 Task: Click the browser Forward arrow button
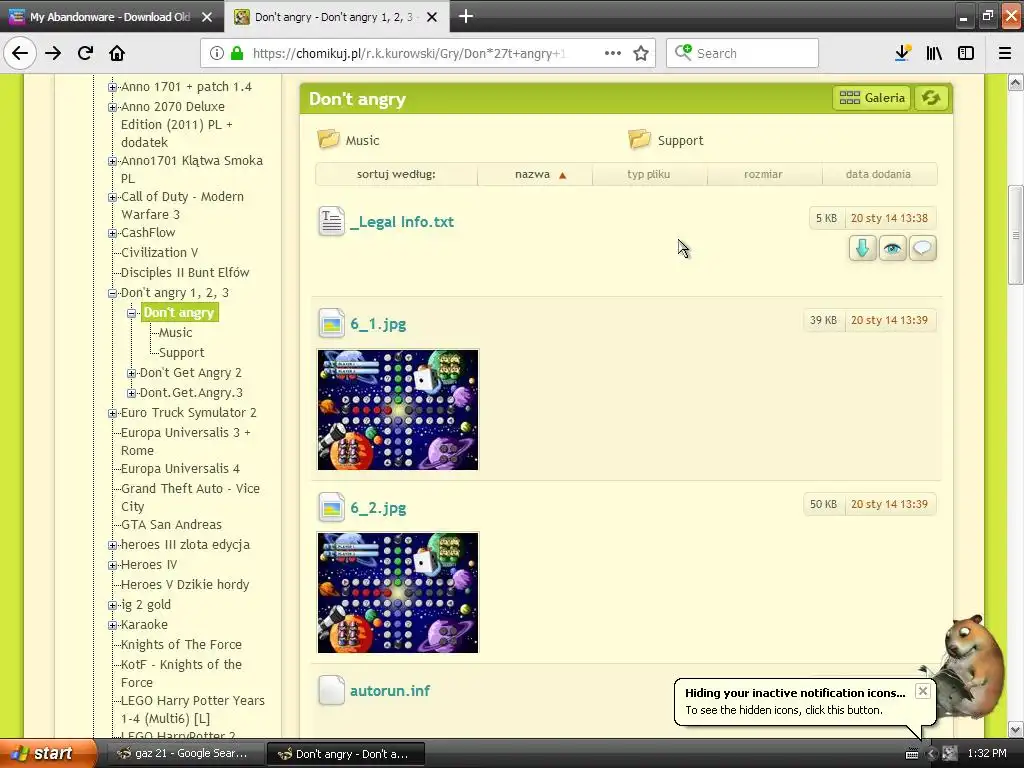pyautogui.click(x=53, y=53)
